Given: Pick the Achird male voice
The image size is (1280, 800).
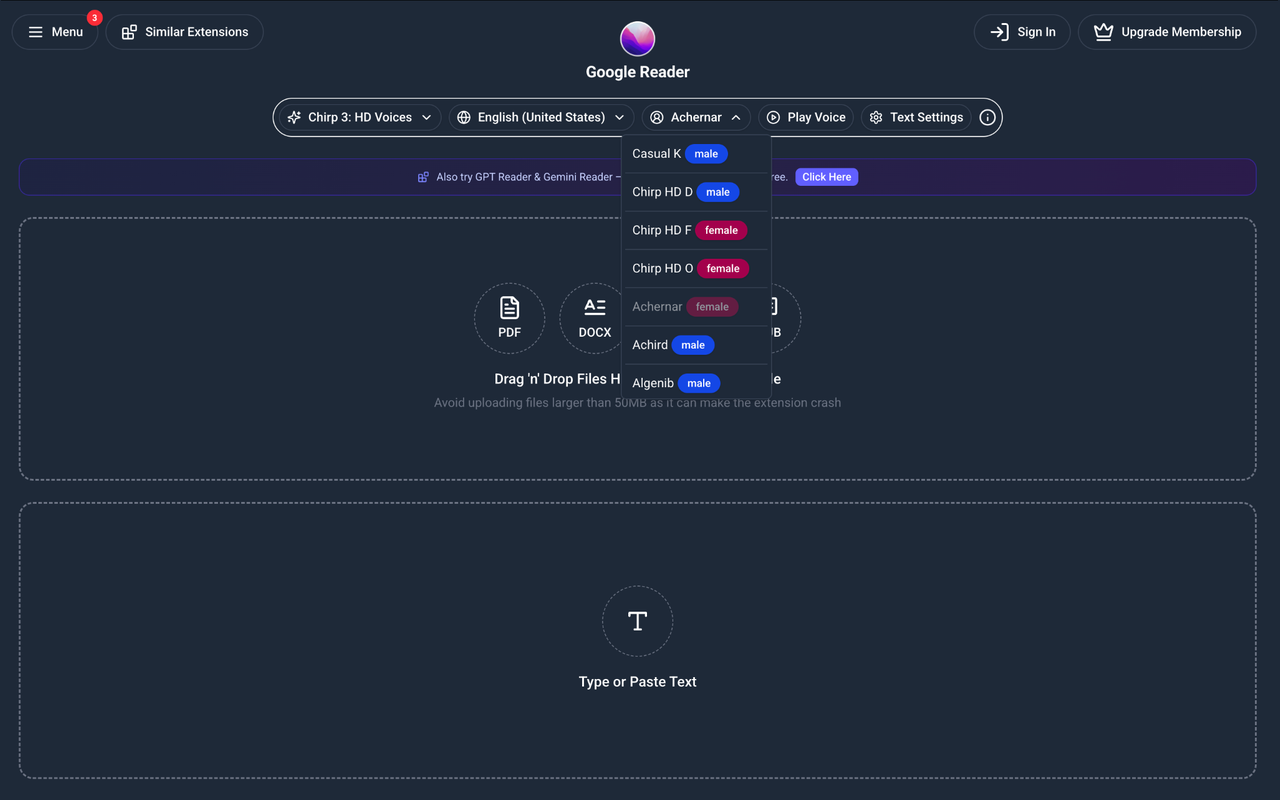Looking at the screenshot, I should [696, 345].
